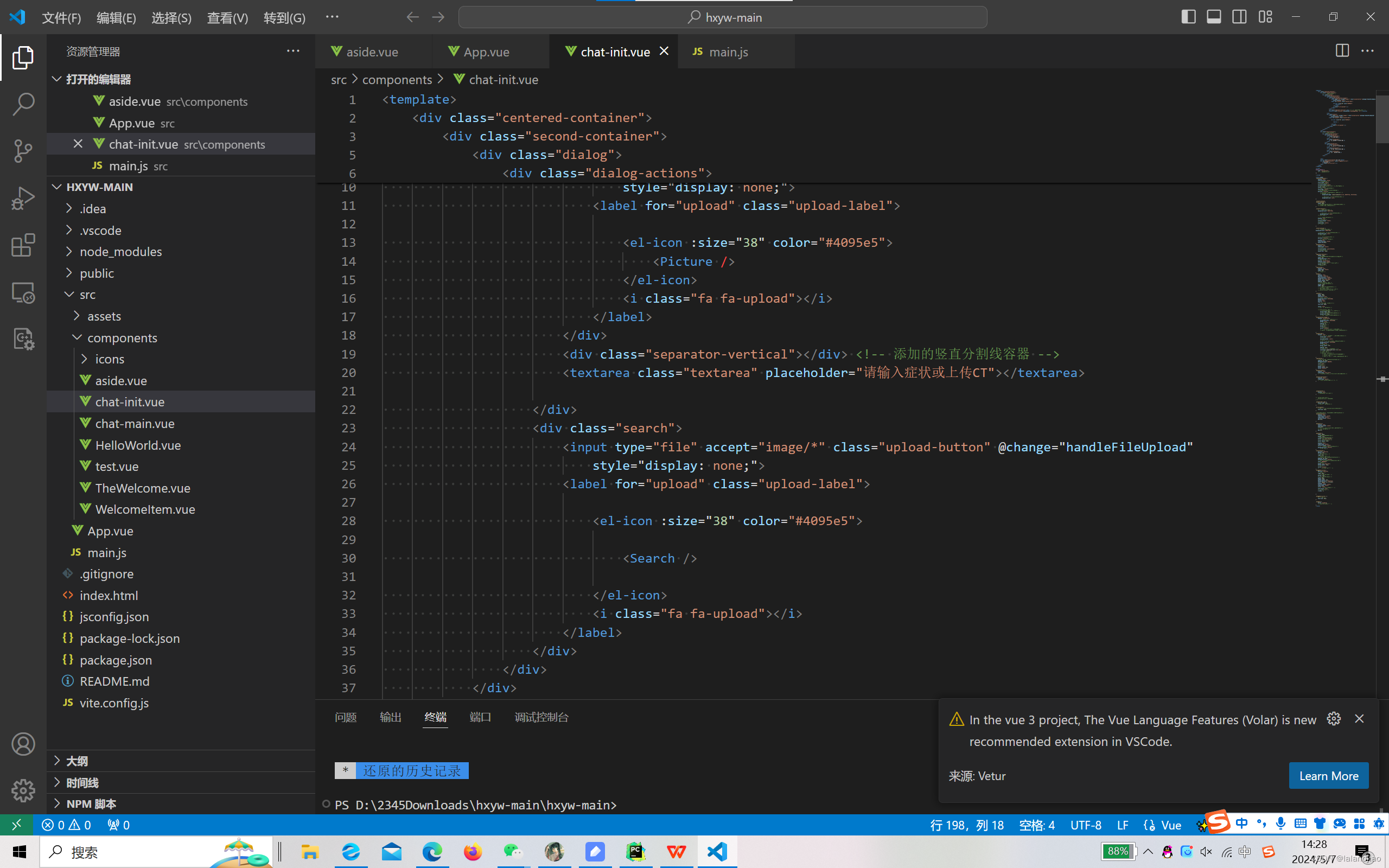Close the chat-init.vue editor tab
This screenshot has width=1389, height=868.
[664, 51]
